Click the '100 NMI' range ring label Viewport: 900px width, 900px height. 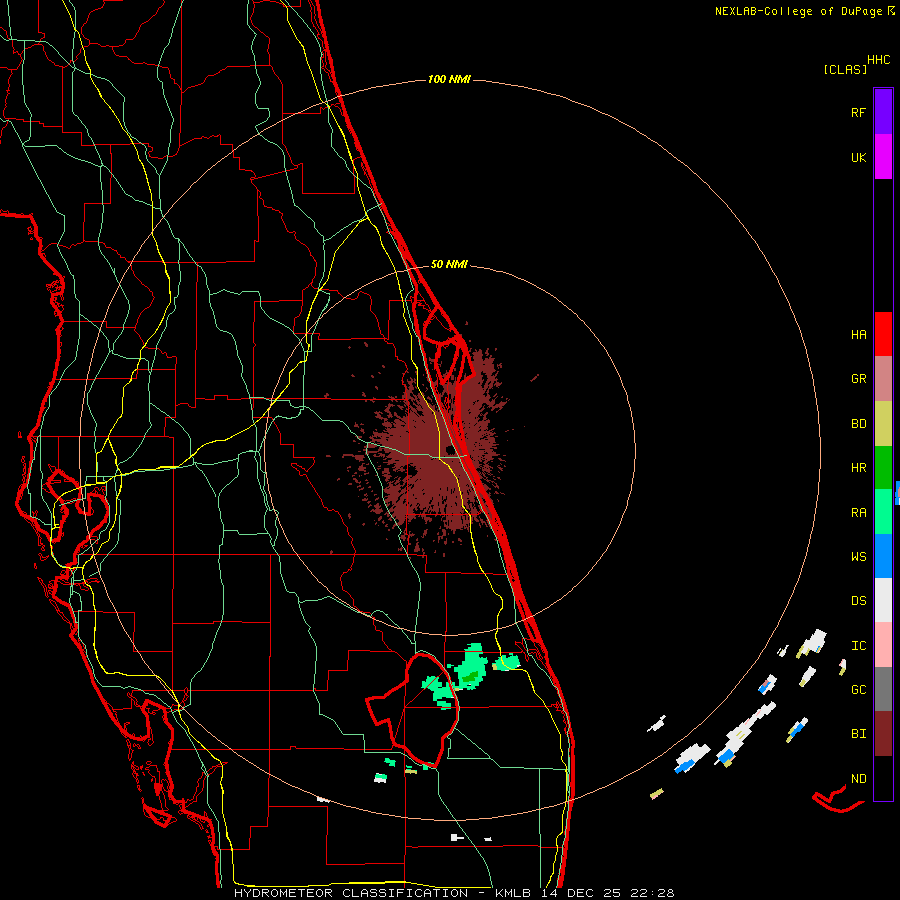[449, 79]
